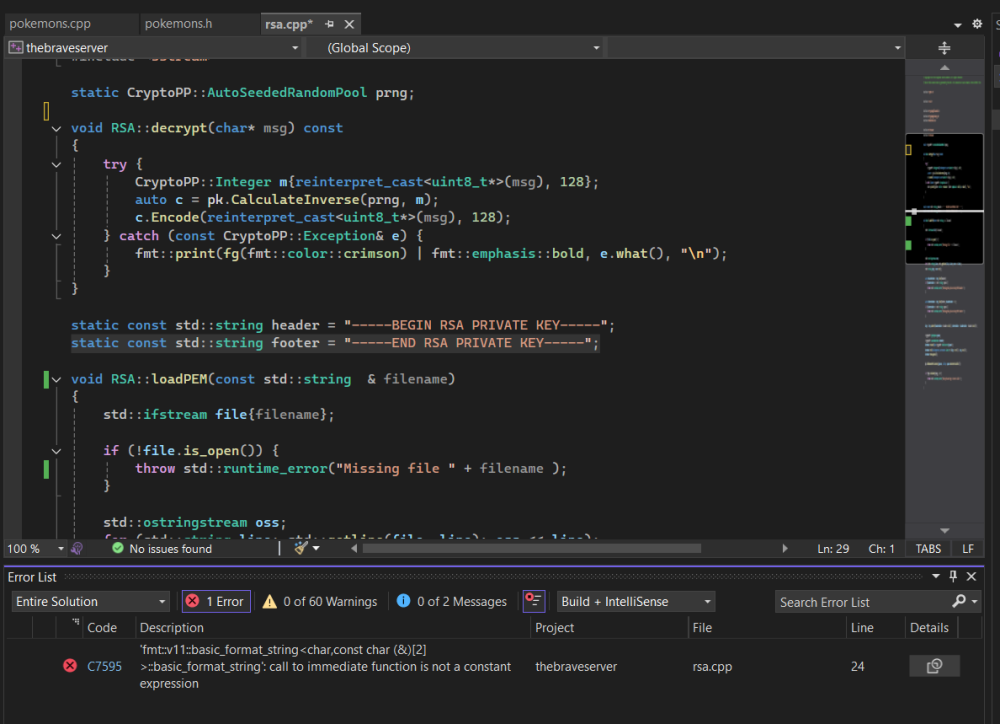Screen dimensions: 1000x724
Task: Pin the Error List panel
Action: tap(953, 577)
